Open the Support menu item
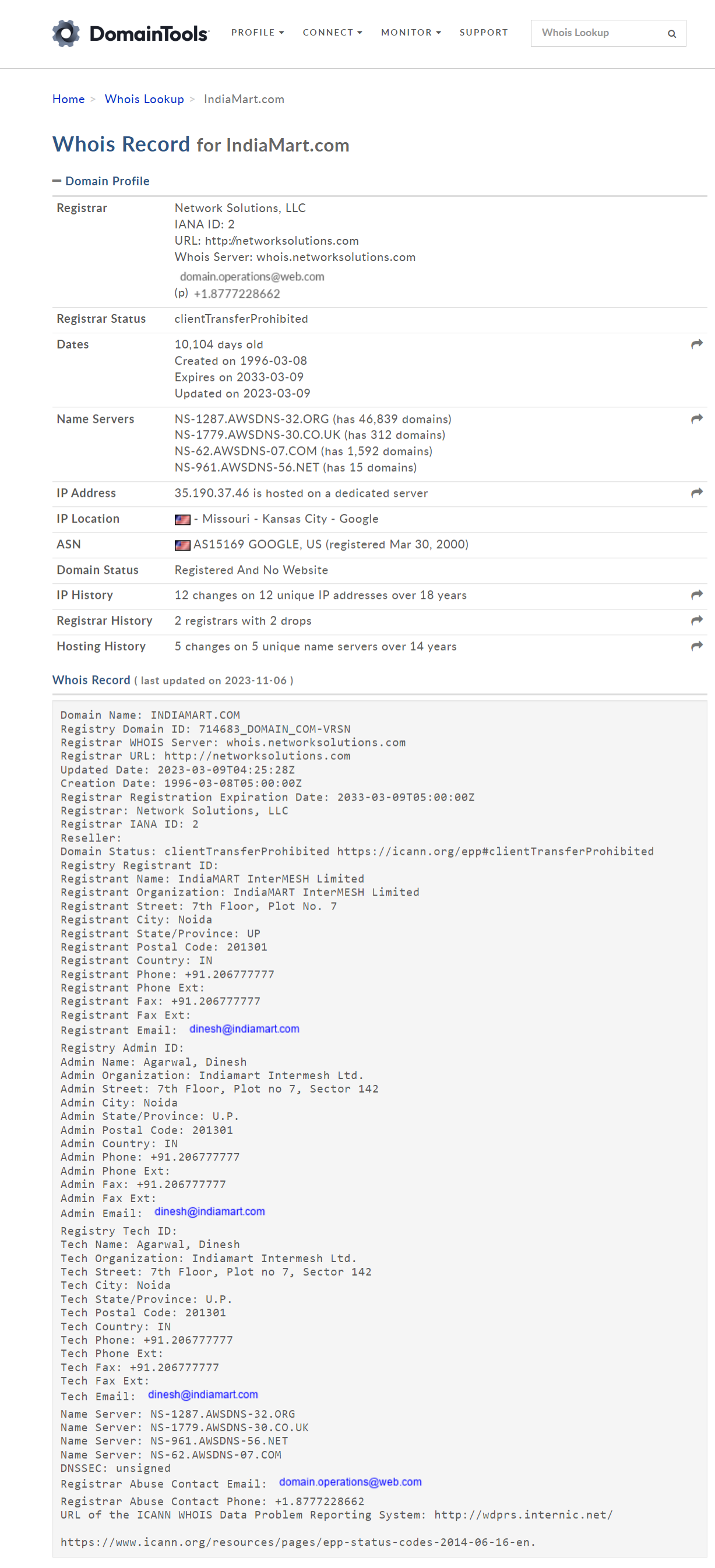The height and width of the screenshot is (1568, 715). point(483,33)
